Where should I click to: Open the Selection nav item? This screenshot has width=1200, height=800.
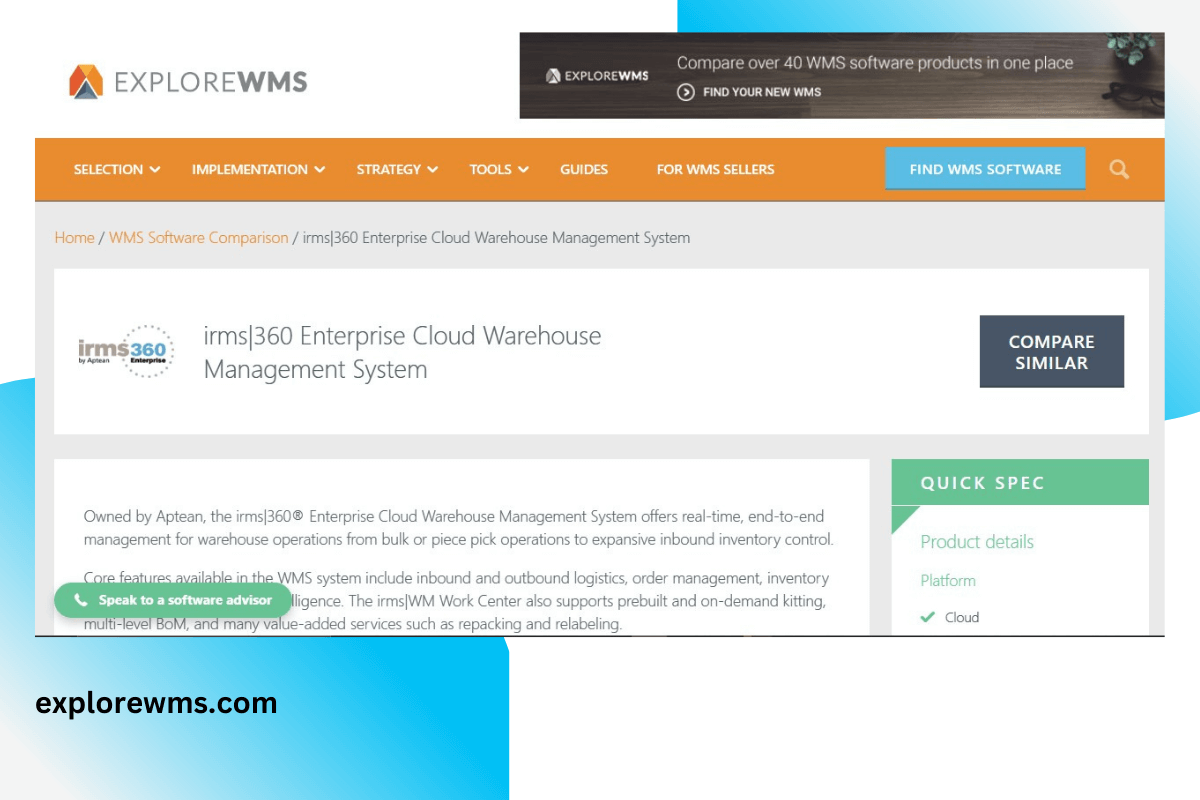pos(117,170)
